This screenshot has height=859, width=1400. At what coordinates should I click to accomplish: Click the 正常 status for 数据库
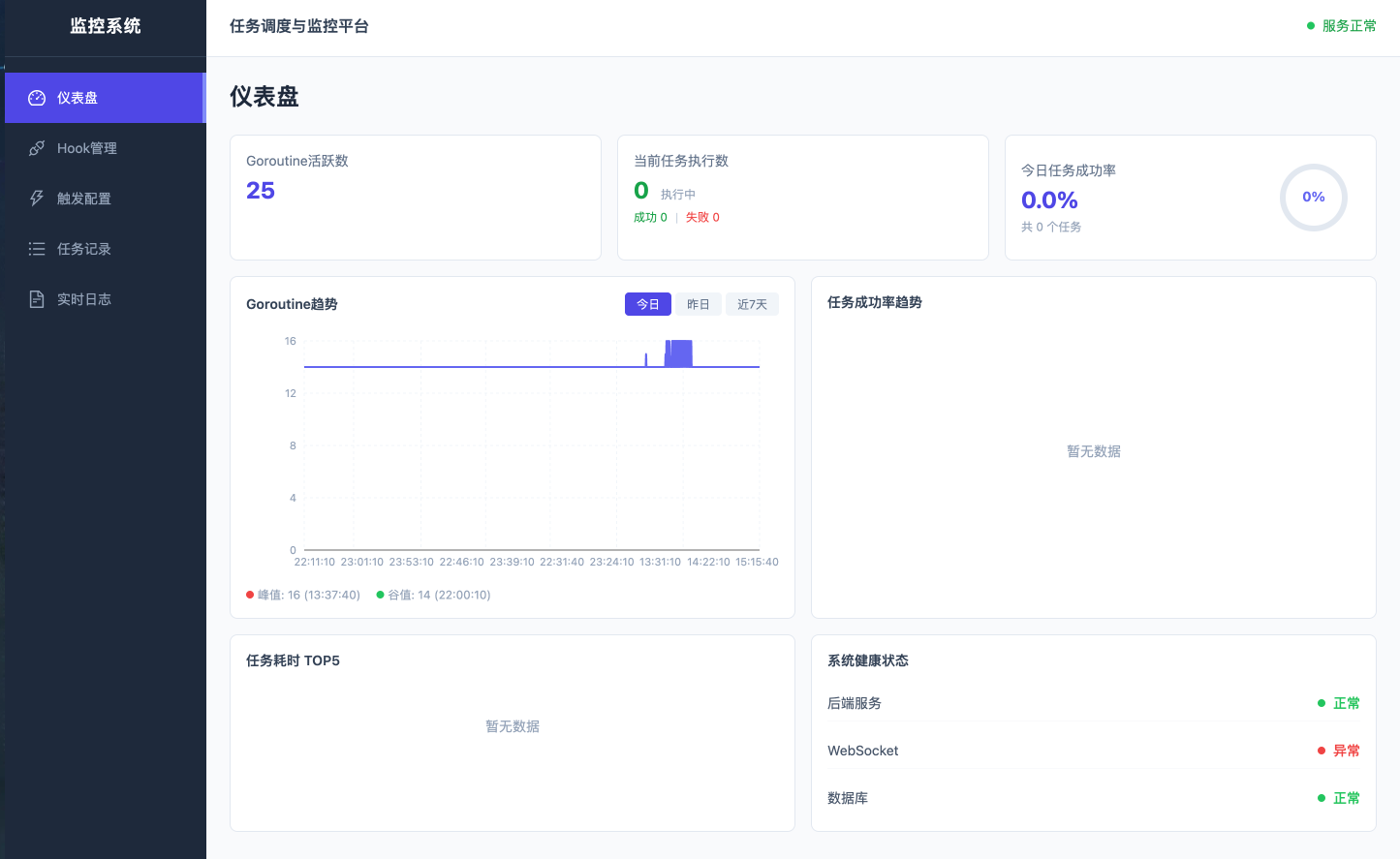click(x=1339, y=798)
